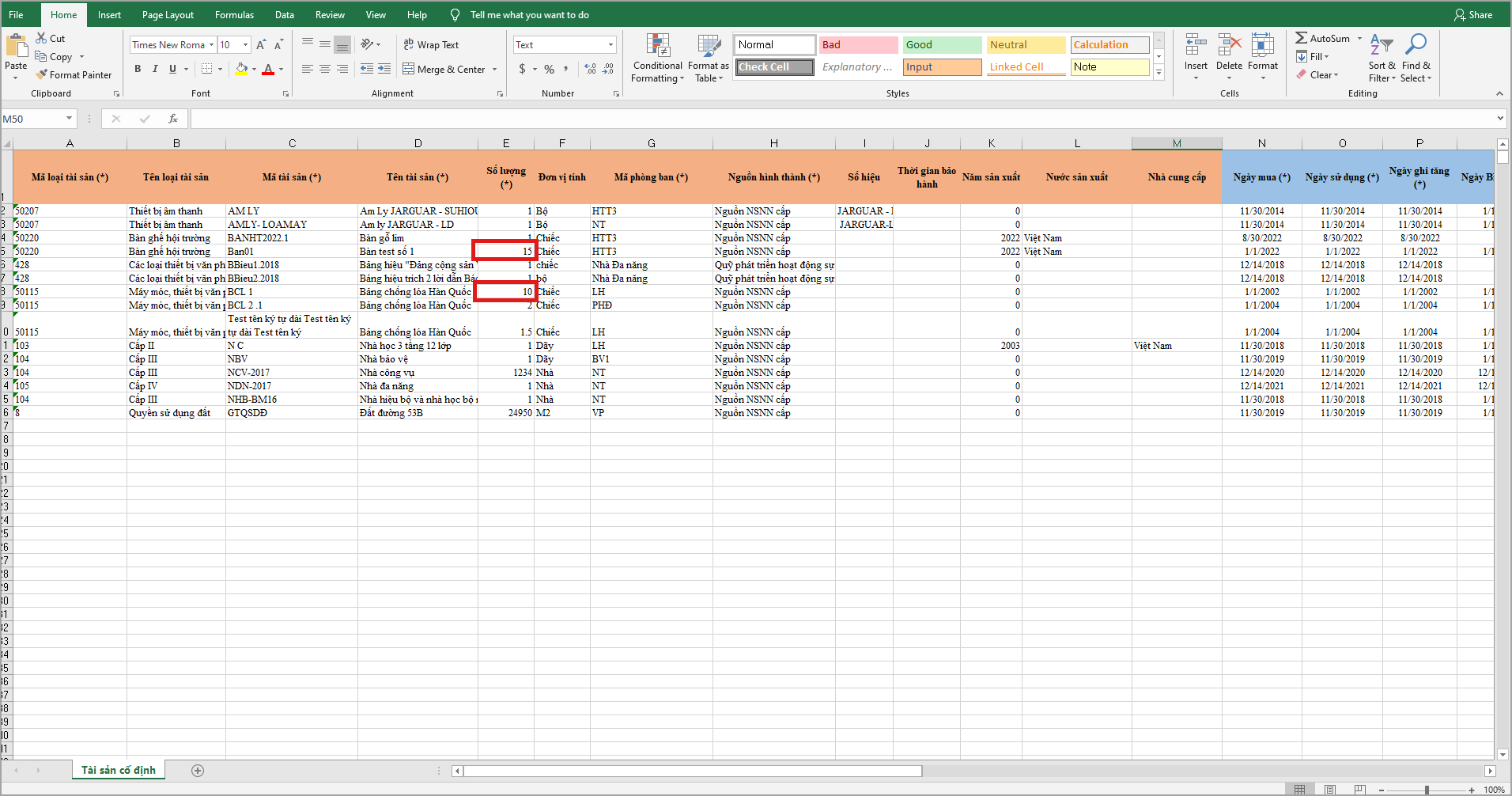1512x796 pixels.
Task: Expand the Name Box dropdown arrow
Action: click(x=69, y=119)
